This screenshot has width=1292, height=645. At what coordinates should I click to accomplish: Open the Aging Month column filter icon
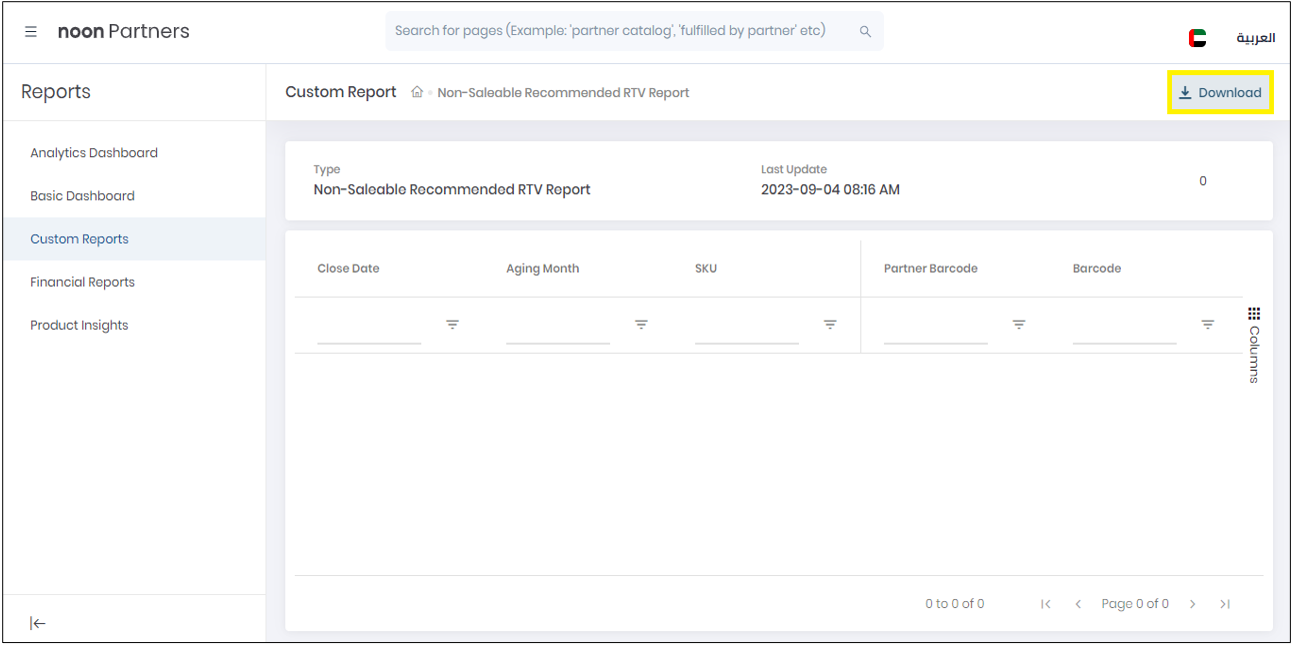641,325
